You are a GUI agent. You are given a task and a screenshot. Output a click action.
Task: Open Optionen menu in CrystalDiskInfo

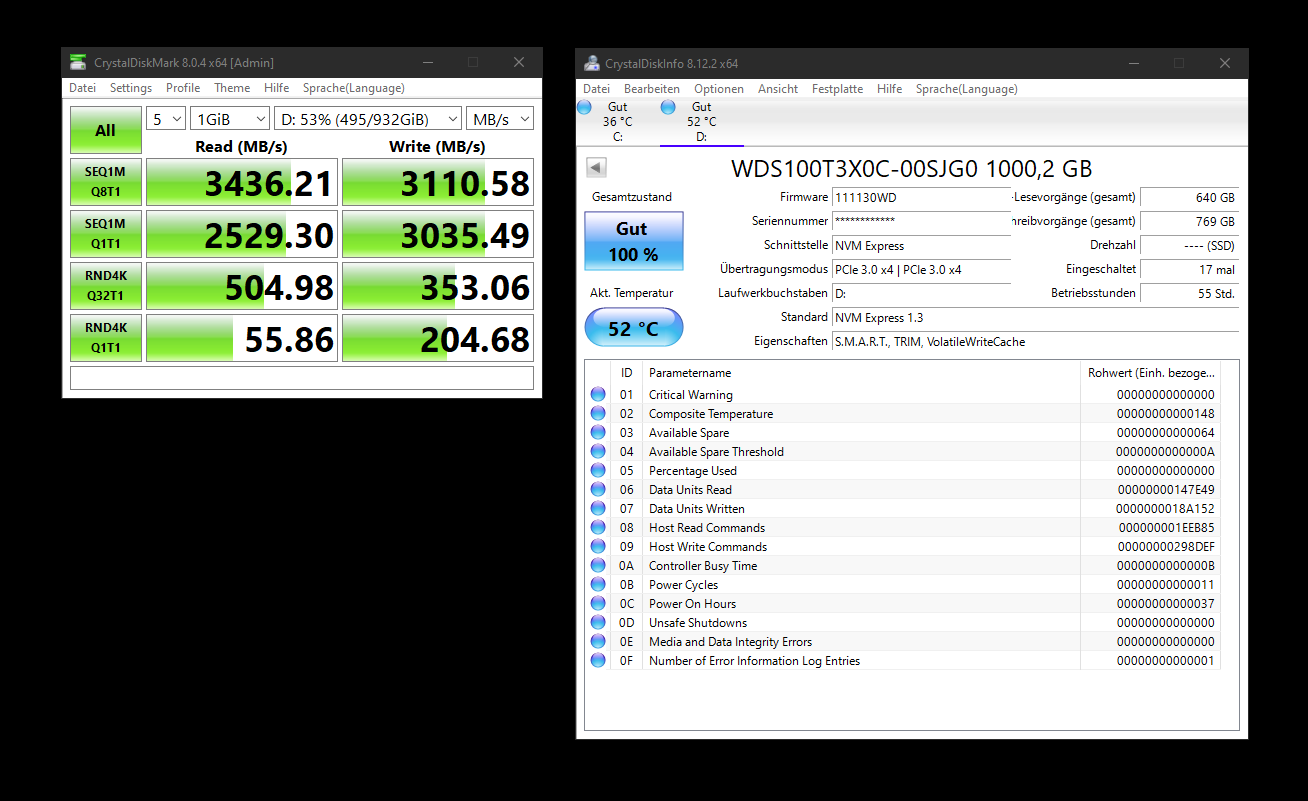(x=719, y=89)
